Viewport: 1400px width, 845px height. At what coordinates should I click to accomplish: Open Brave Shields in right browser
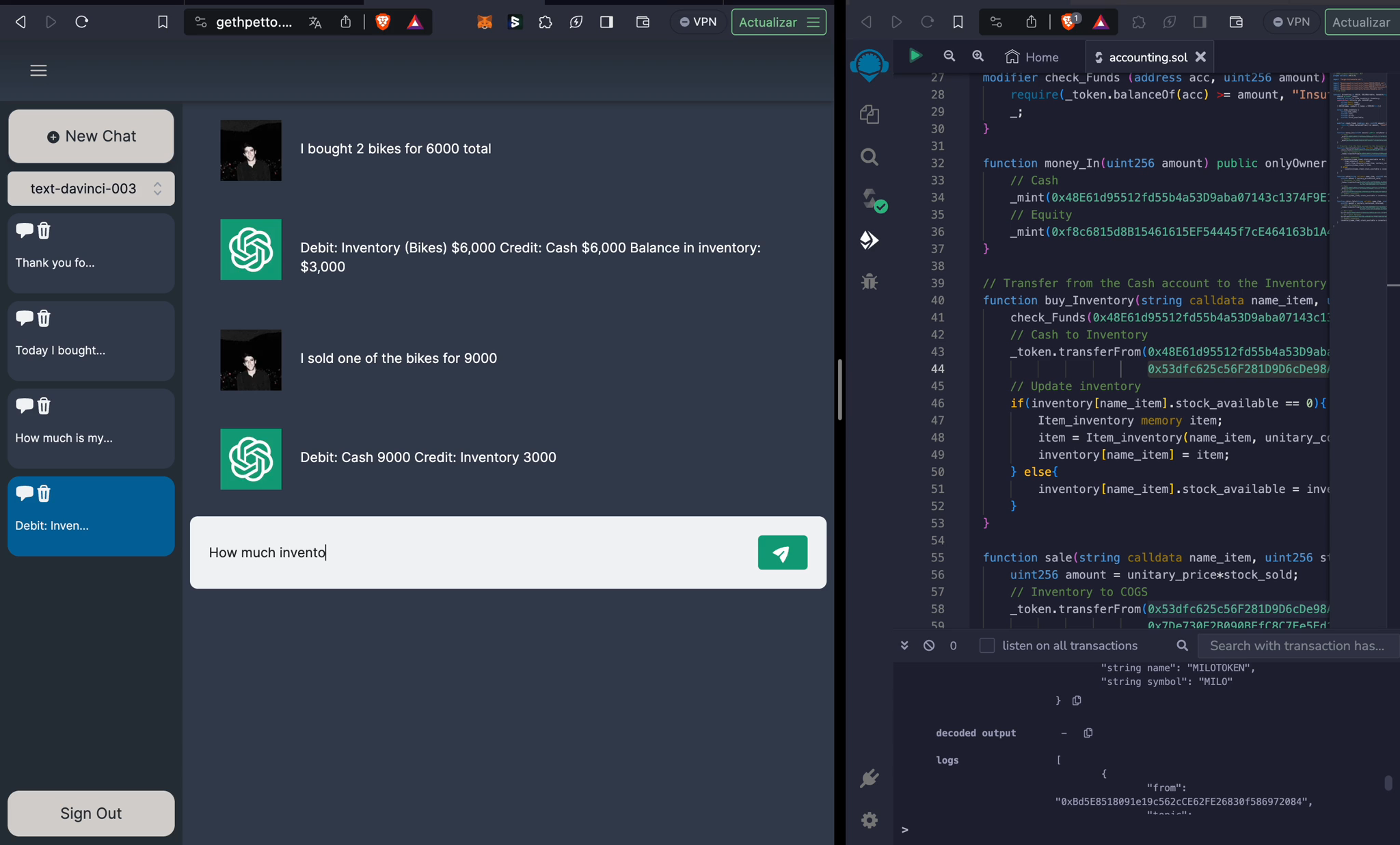(1068, 22)
